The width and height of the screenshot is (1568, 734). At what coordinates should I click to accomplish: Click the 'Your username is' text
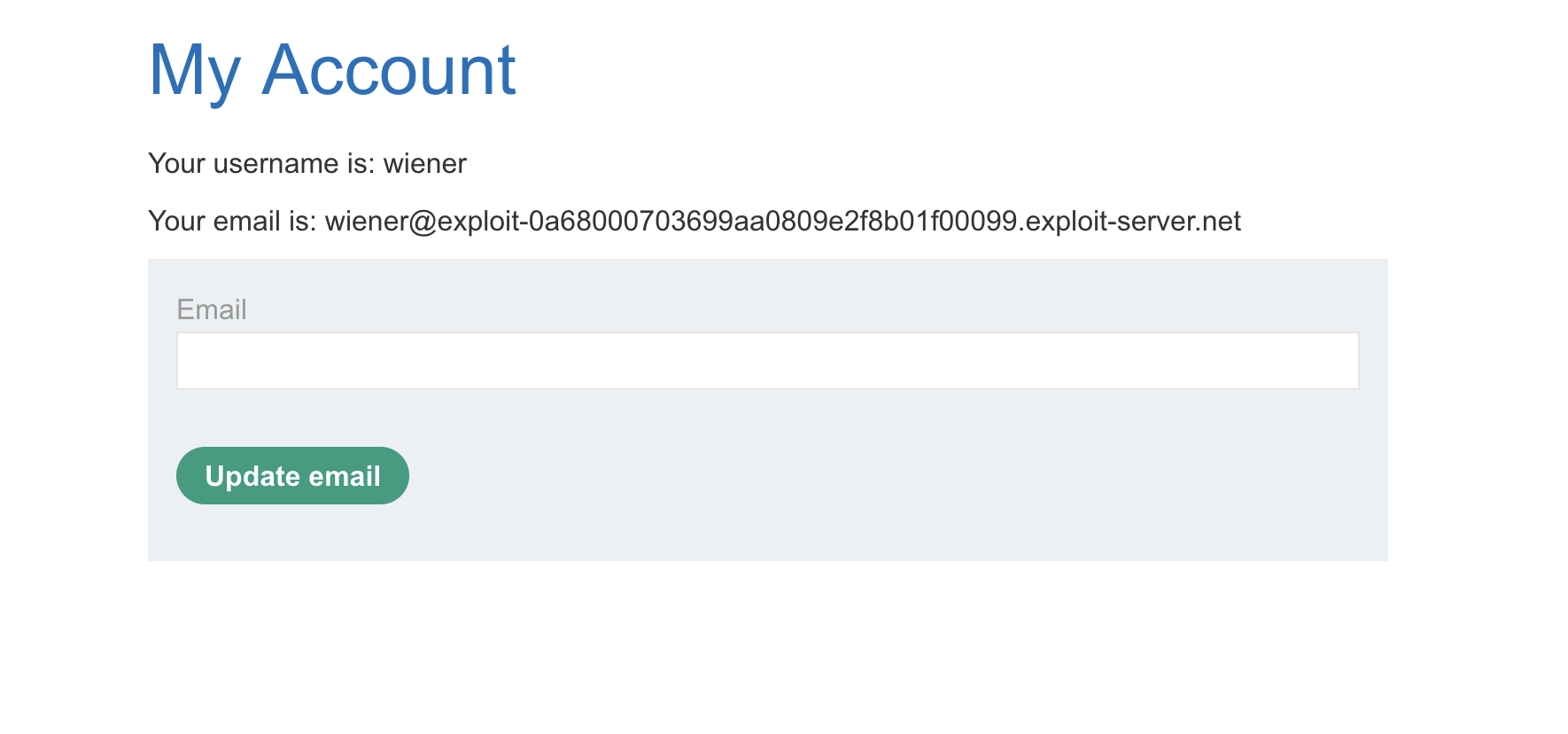pos(261,164)
